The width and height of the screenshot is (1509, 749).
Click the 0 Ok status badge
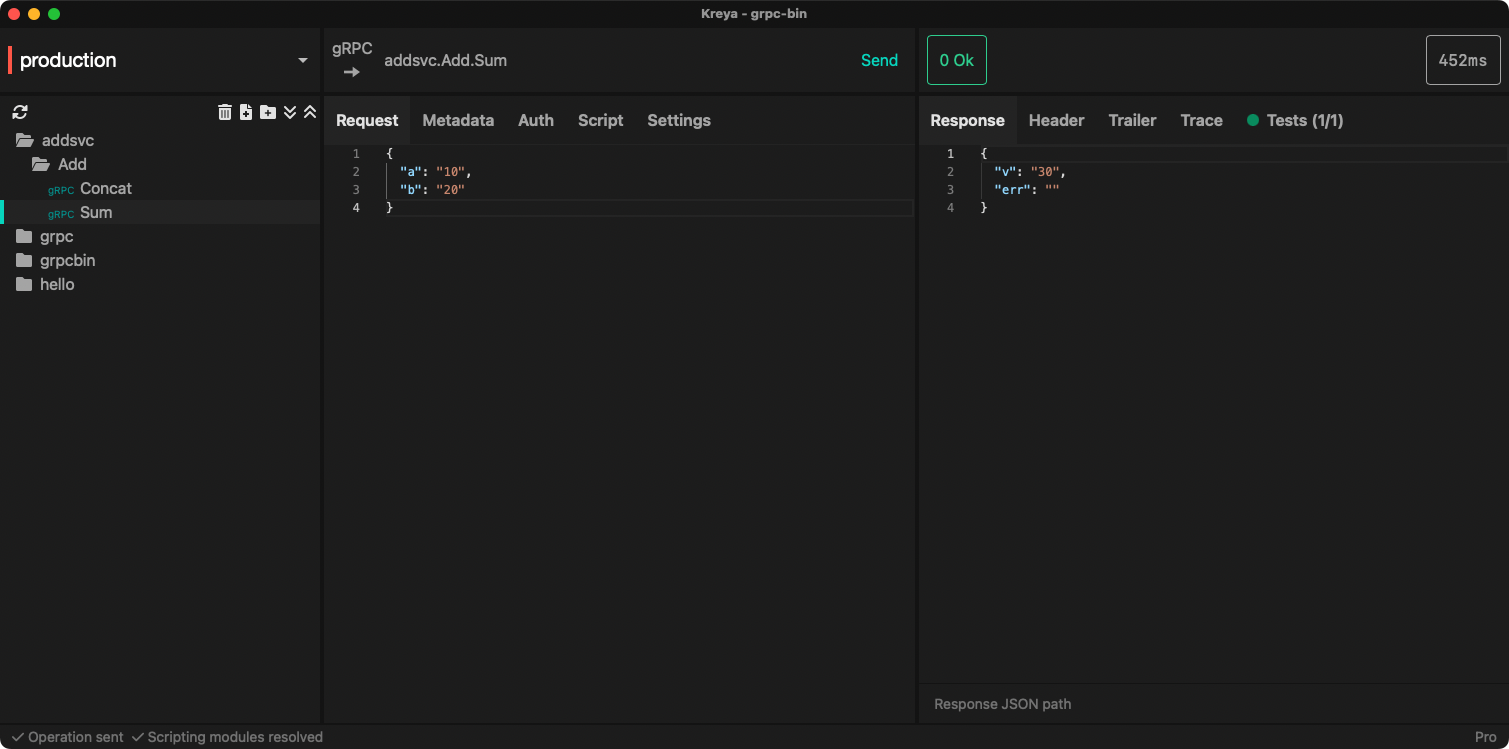[x=957, y=60]
